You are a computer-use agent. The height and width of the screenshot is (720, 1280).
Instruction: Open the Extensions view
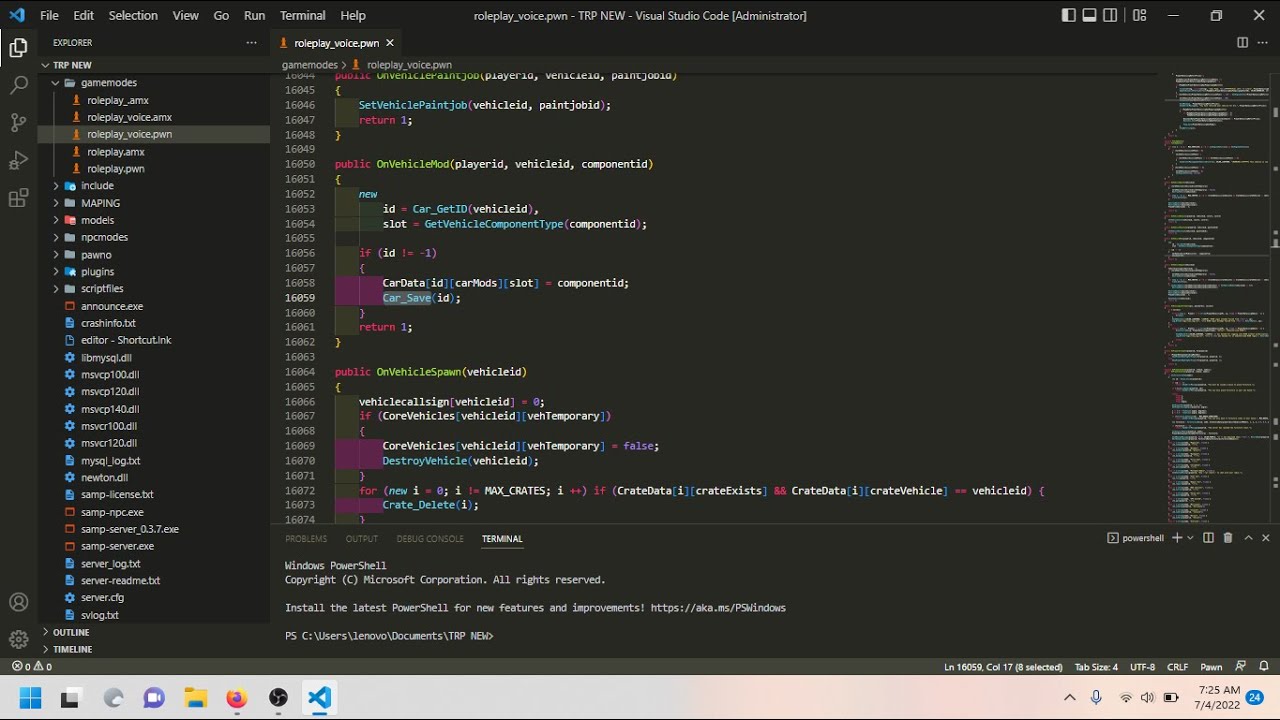click(x=18, y=199)
